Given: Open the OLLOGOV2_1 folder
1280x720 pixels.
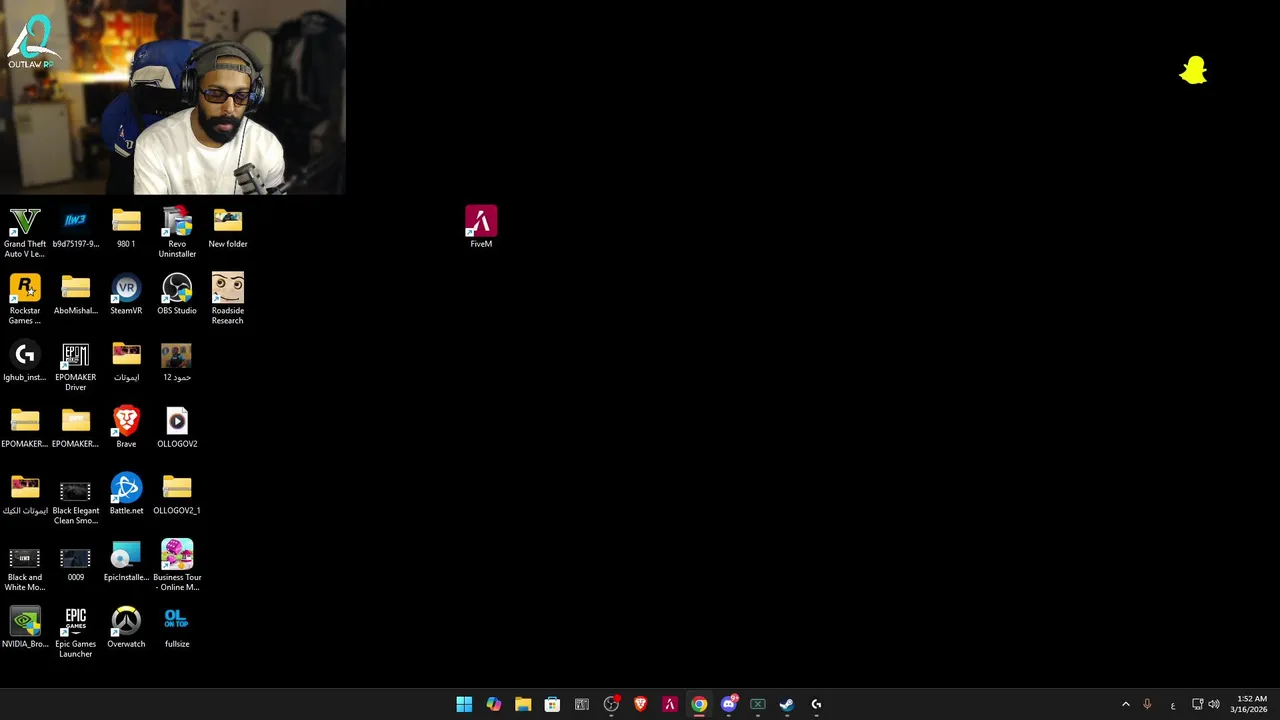Looking at the screenshot, I should [x=177, y=495].
